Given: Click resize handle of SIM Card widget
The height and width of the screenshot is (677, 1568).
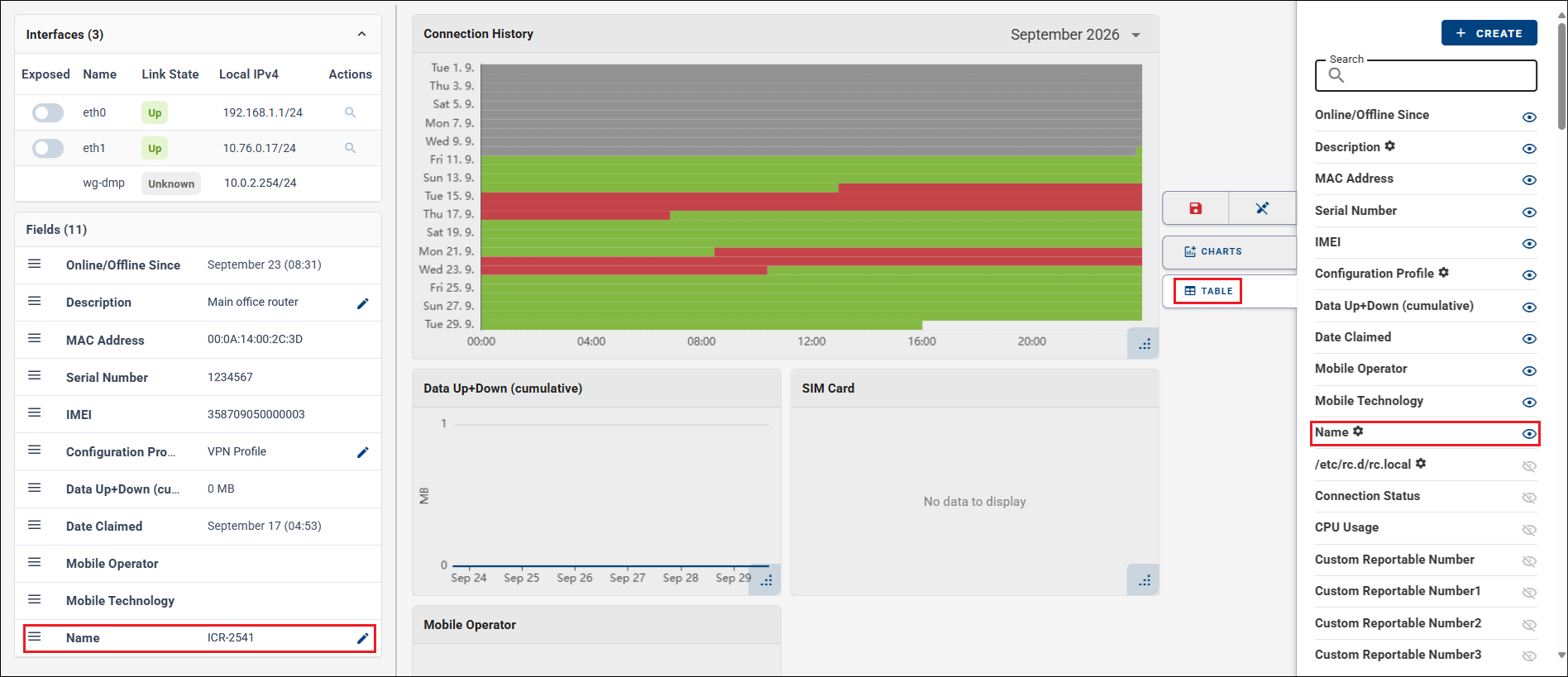Looking at the screenshot, I should point(1144,580).
